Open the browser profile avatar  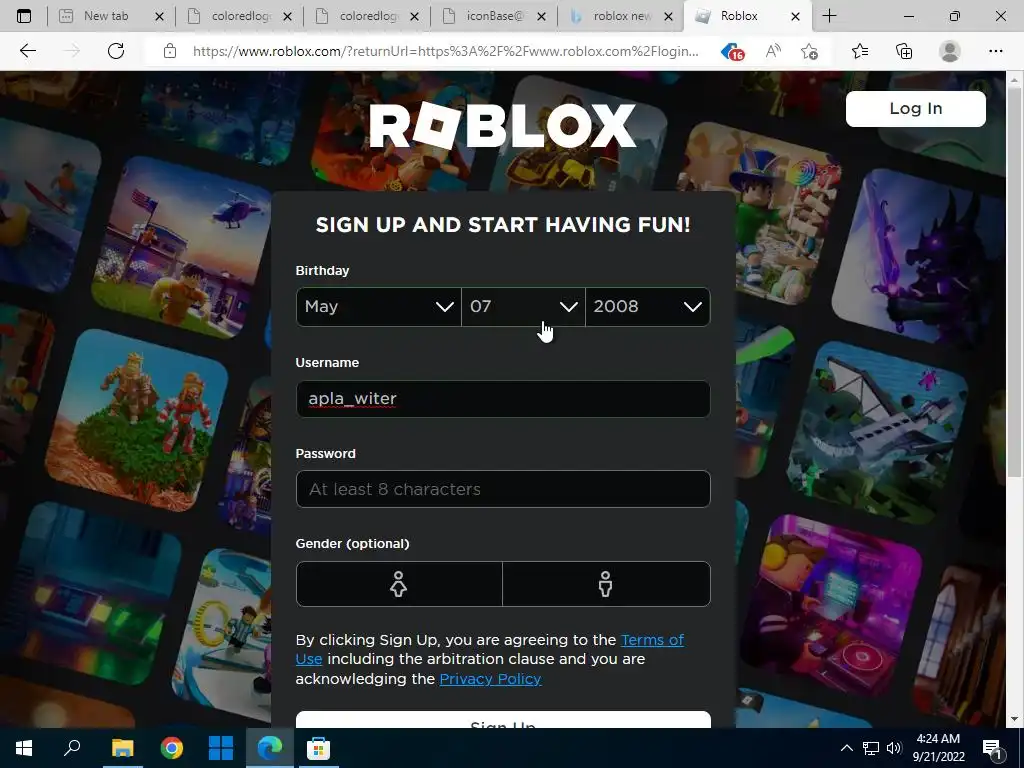pyautogui.click(x=949, y=51)
